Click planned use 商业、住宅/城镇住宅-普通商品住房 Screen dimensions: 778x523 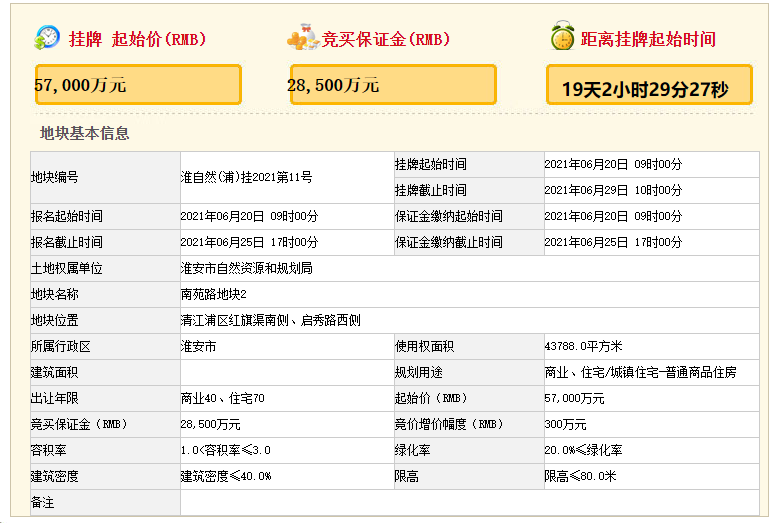point(641,372)
